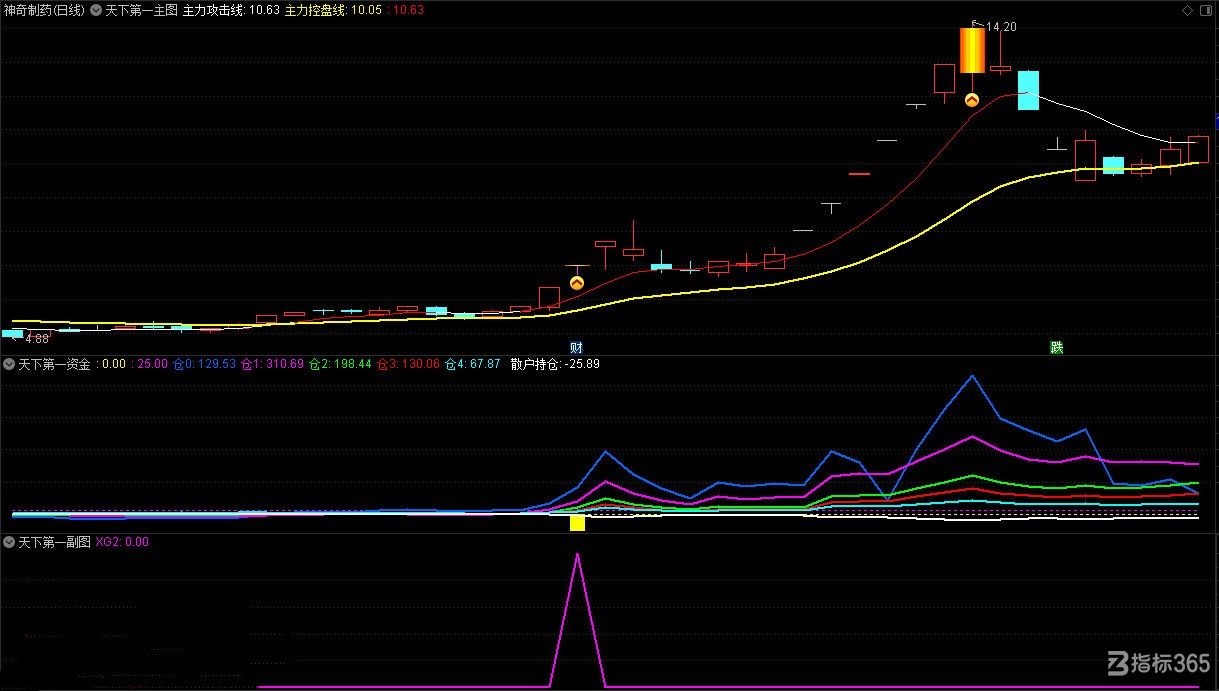Click the orange up-arrow signal near 14.20 peak
Screen dimensions: 1219x691
[971, 100]
